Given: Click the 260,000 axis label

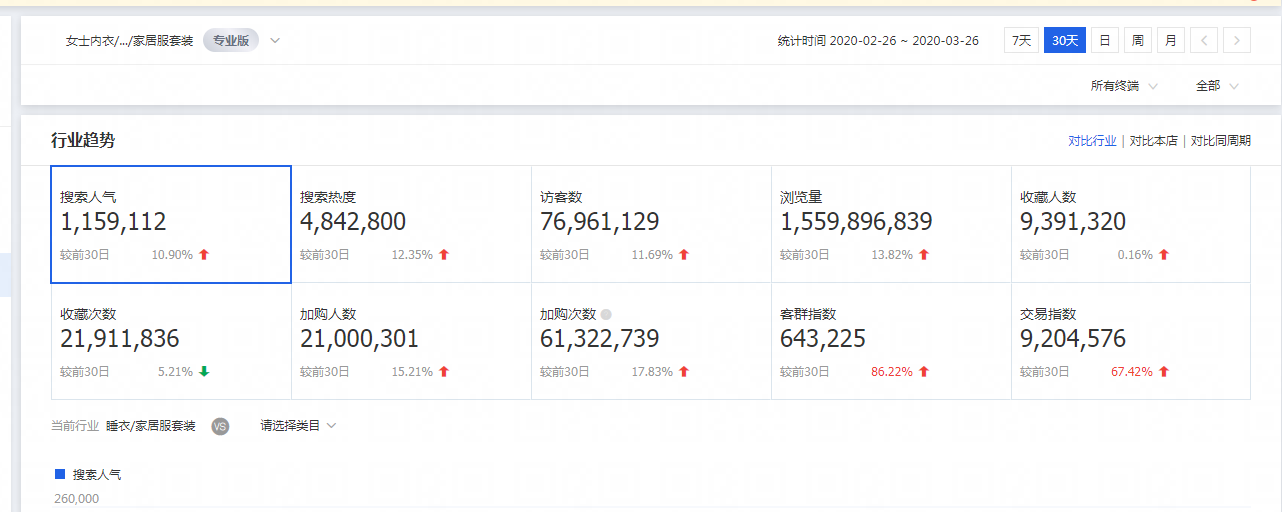Looking at the screenshot, I should click(77, 498).
